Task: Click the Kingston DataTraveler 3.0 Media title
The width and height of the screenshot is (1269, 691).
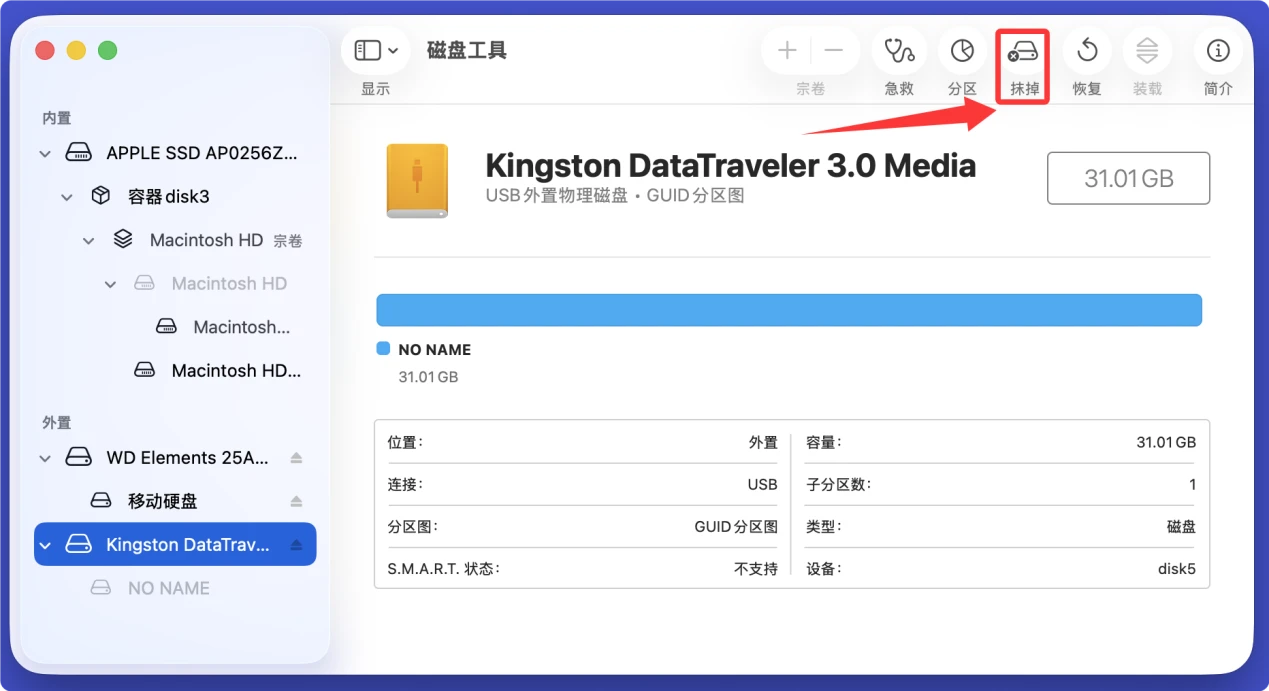Action: click(x=730, y=164)
